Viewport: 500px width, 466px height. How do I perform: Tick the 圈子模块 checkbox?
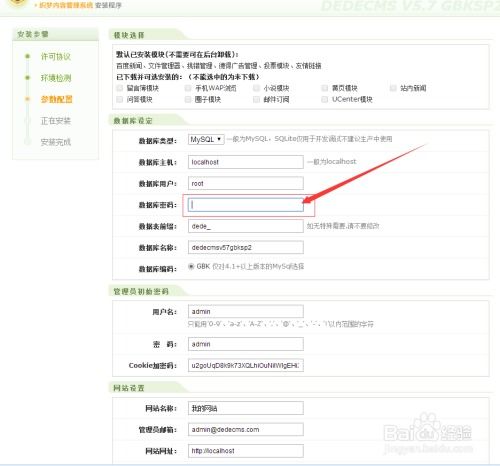188,99
